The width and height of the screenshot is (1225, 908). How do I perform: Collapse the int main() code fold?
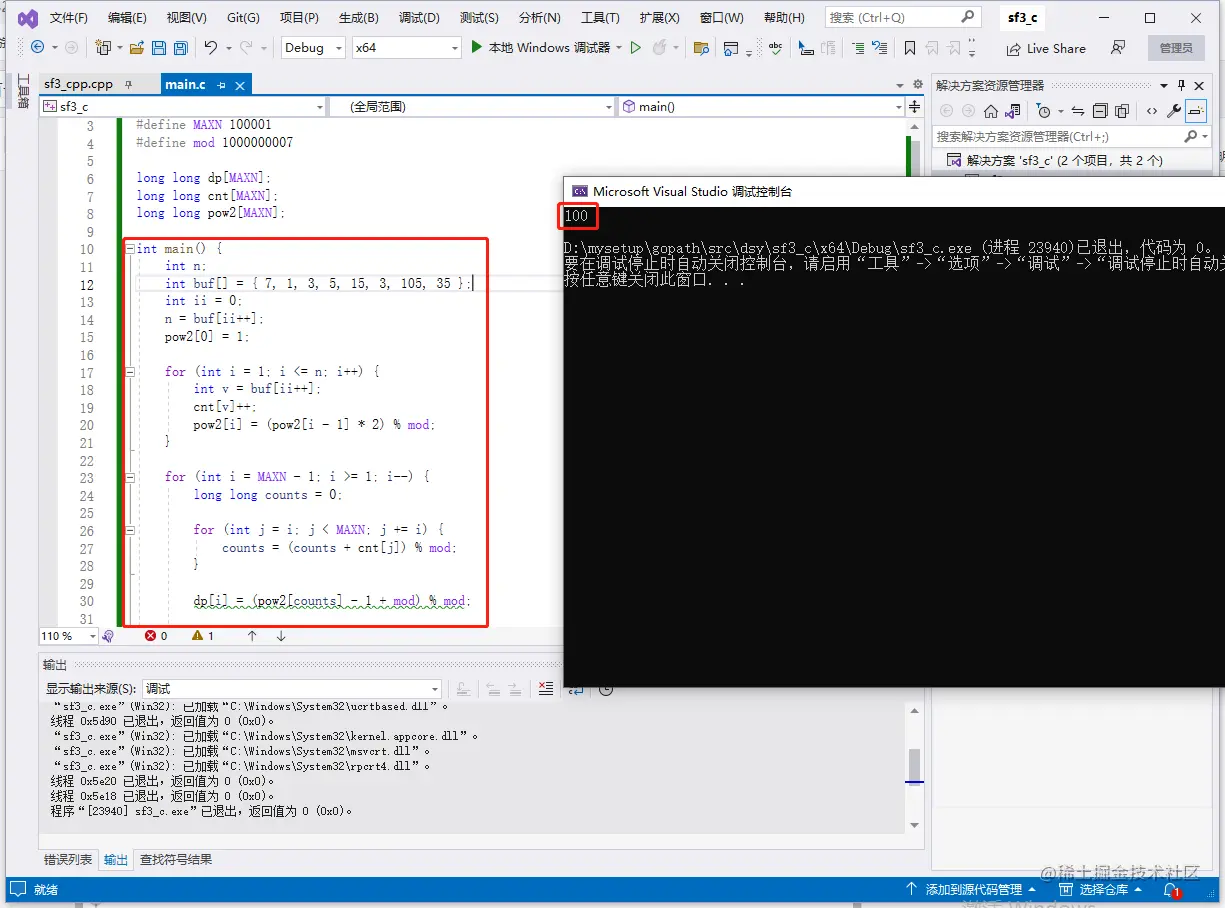click(x=130, y=249)
